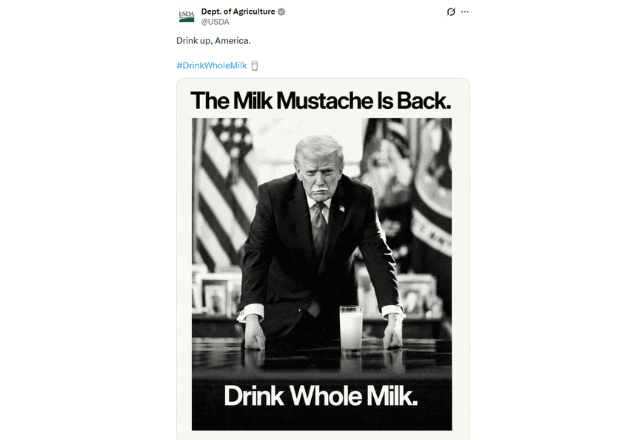Open the three-dot more options menu
Image resolution: width=640 pixels, height=440 pixels.
[x=464, y=12]
